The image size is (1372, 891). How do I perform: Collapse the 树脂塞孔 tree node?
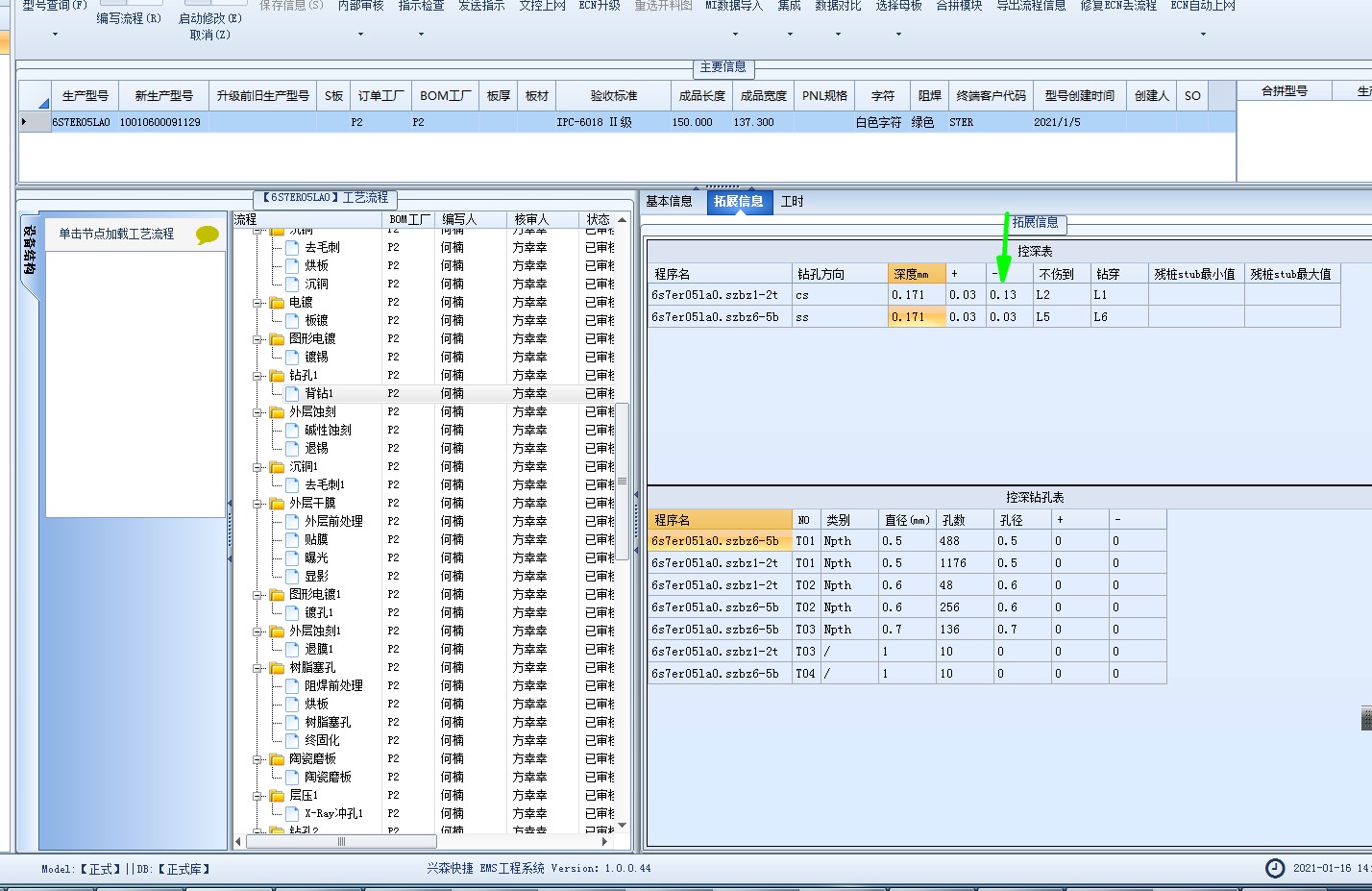257,667
